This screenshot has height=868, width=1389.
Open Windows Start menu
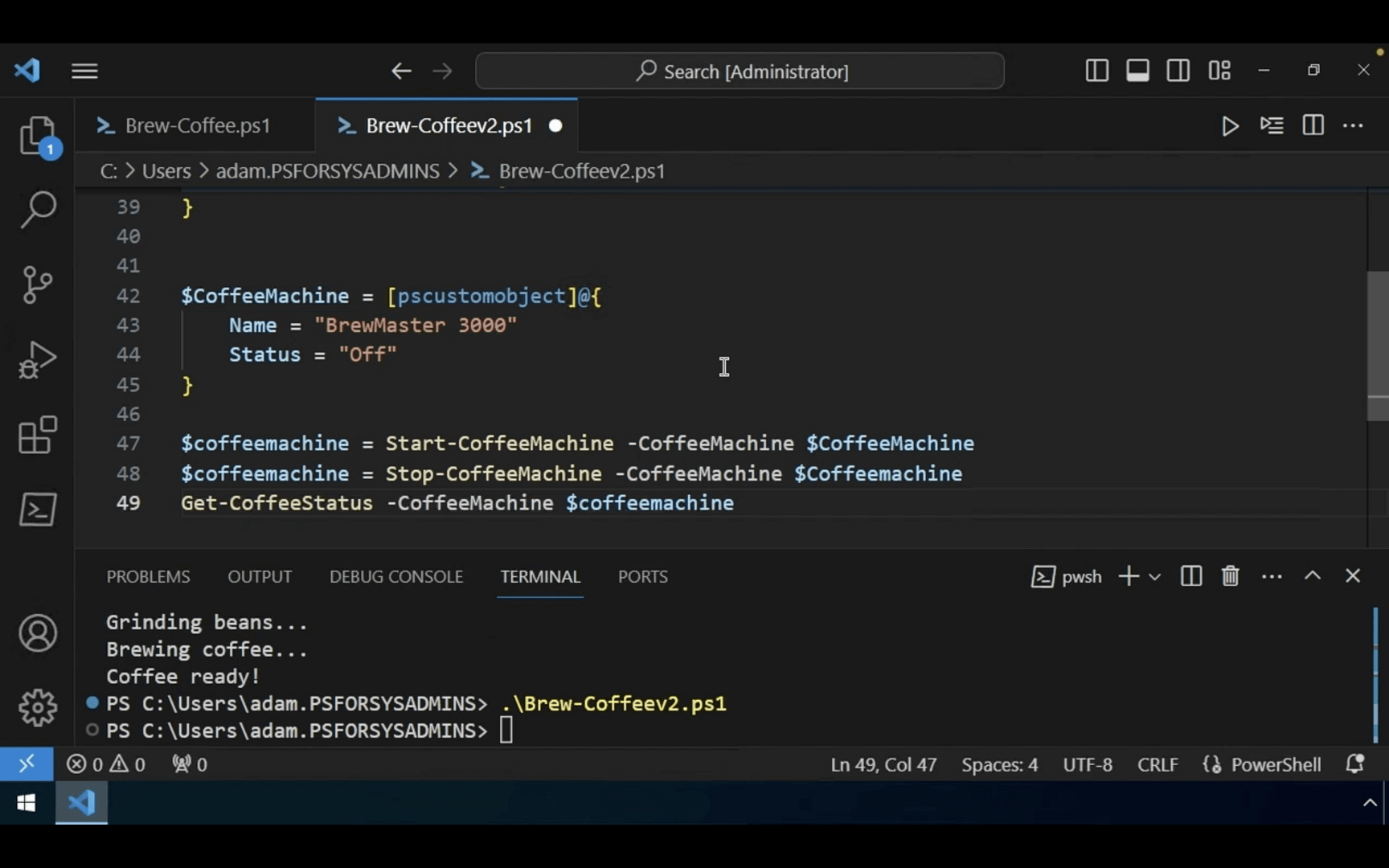point(26,803)
